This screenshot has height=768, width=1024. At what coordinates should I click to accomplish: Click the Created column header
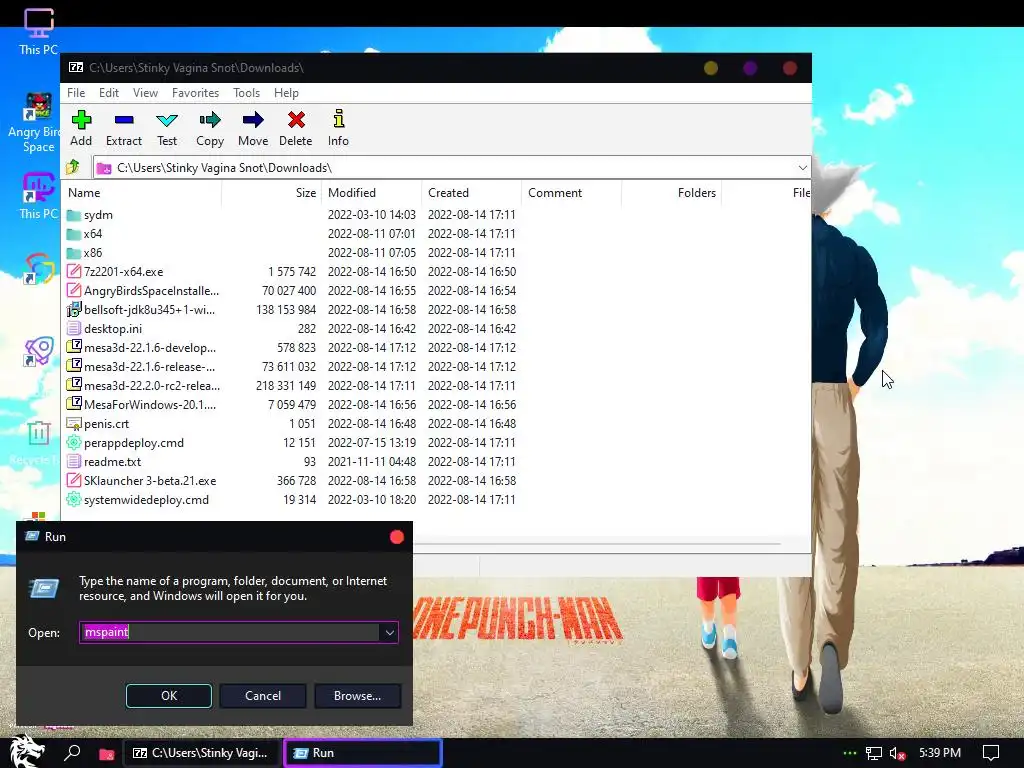click(x=472, y=193)
